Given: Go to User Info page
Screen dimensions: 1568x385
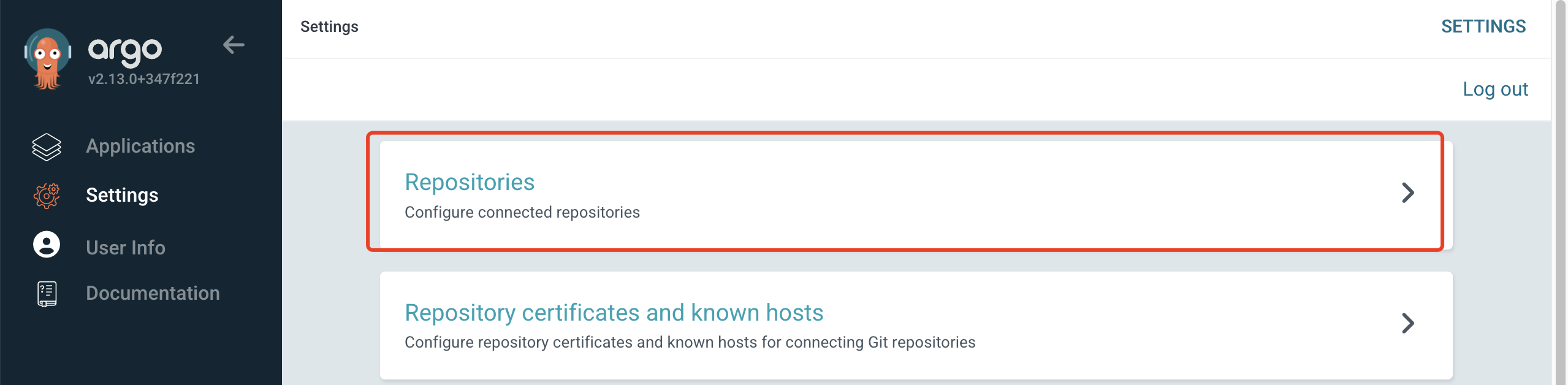Looking at the screenshot, I should point(126,247).
